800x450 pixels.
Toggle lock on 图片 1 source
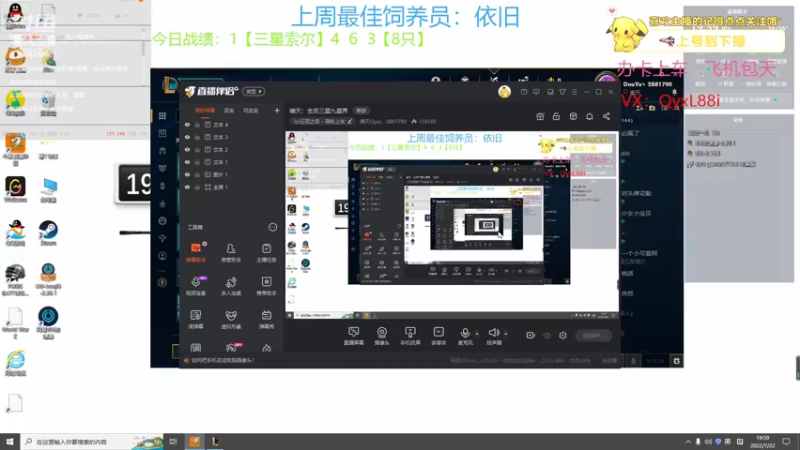pyautogui.click(x=197, y=174)
